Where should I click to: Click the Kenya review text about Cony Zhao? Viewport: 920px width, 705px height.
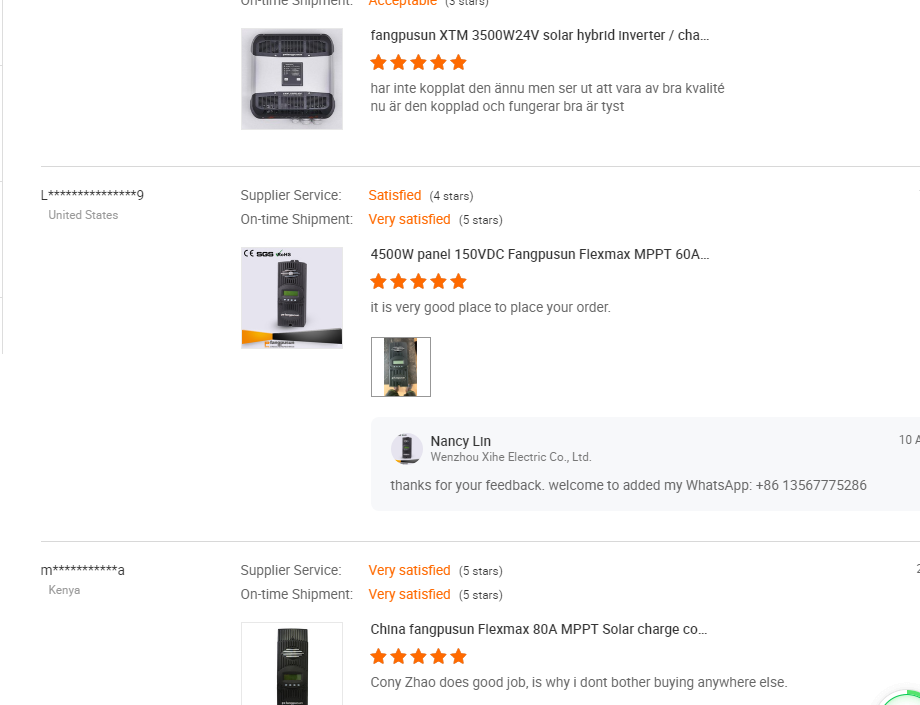click(x=578, y=682)
